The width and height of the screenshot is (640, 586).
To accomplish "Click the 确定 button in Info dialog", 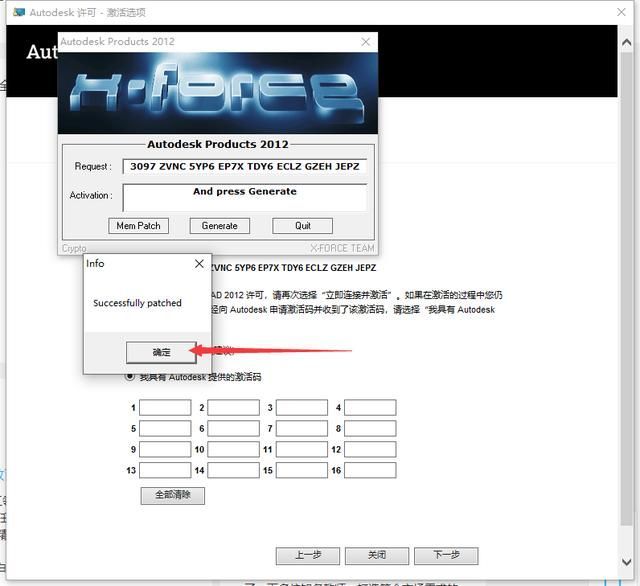I will click(x=161, y=352).
